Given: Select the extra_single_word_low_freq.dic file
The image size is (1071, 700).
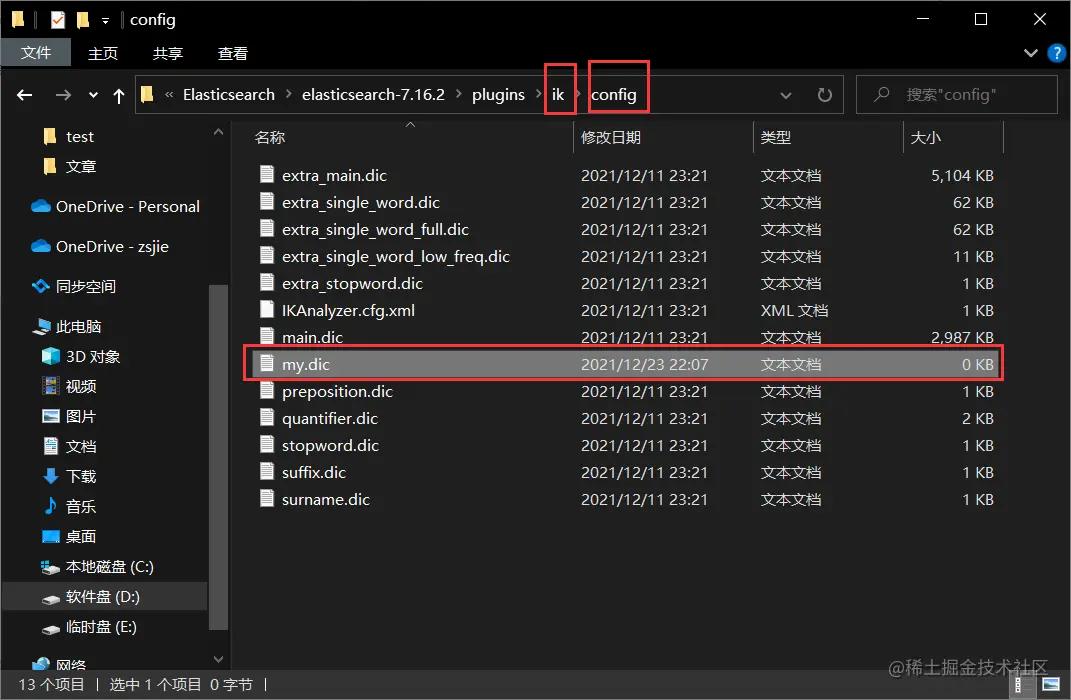Looking at the screenshot, I should (624, 257).
